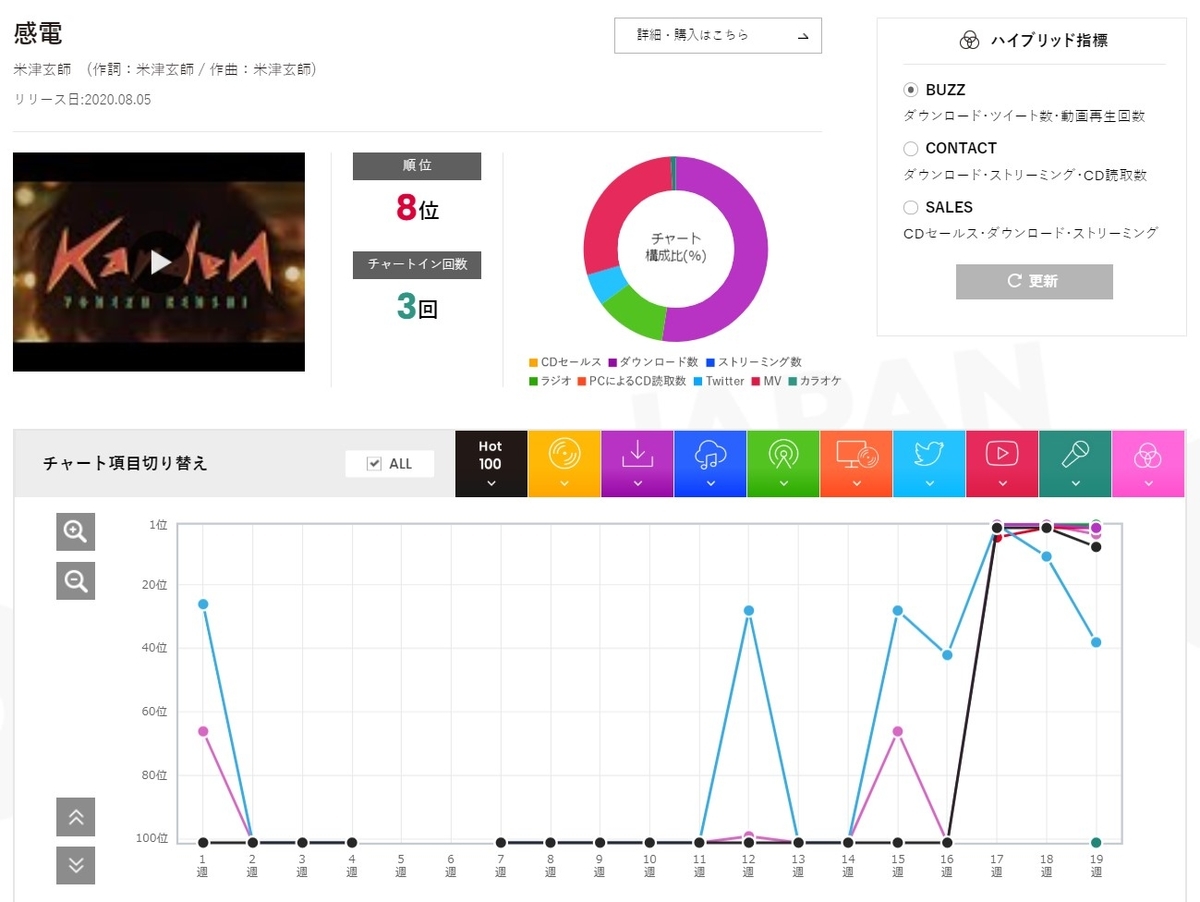The image size is (1200, 902).
Task: Switch to the Hot 100 chart tab
Action: pos(490,464)
